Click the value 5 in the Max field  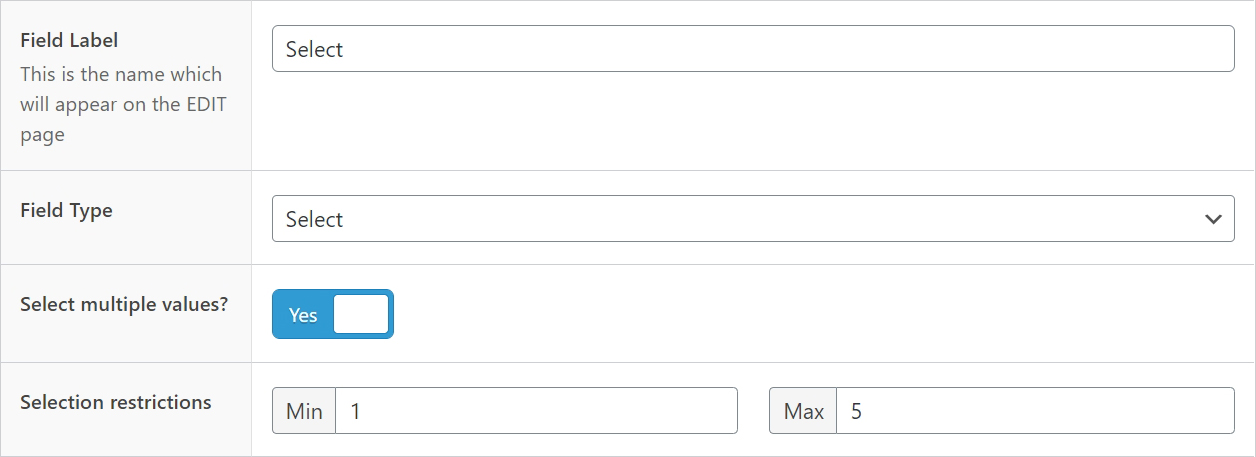click(856, 411)
